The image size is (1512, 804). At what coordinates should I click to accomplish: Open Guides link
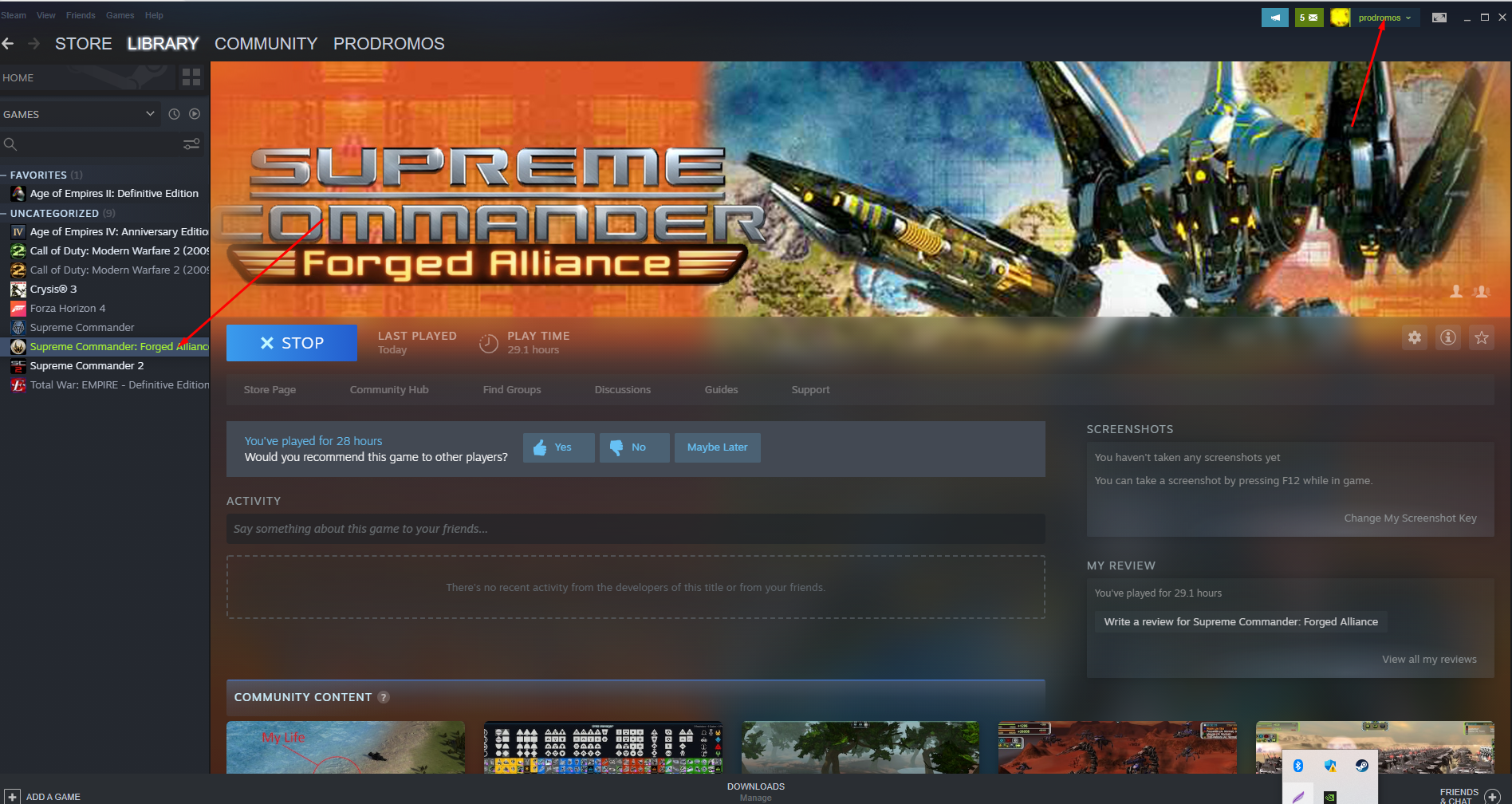click(722, 389)
